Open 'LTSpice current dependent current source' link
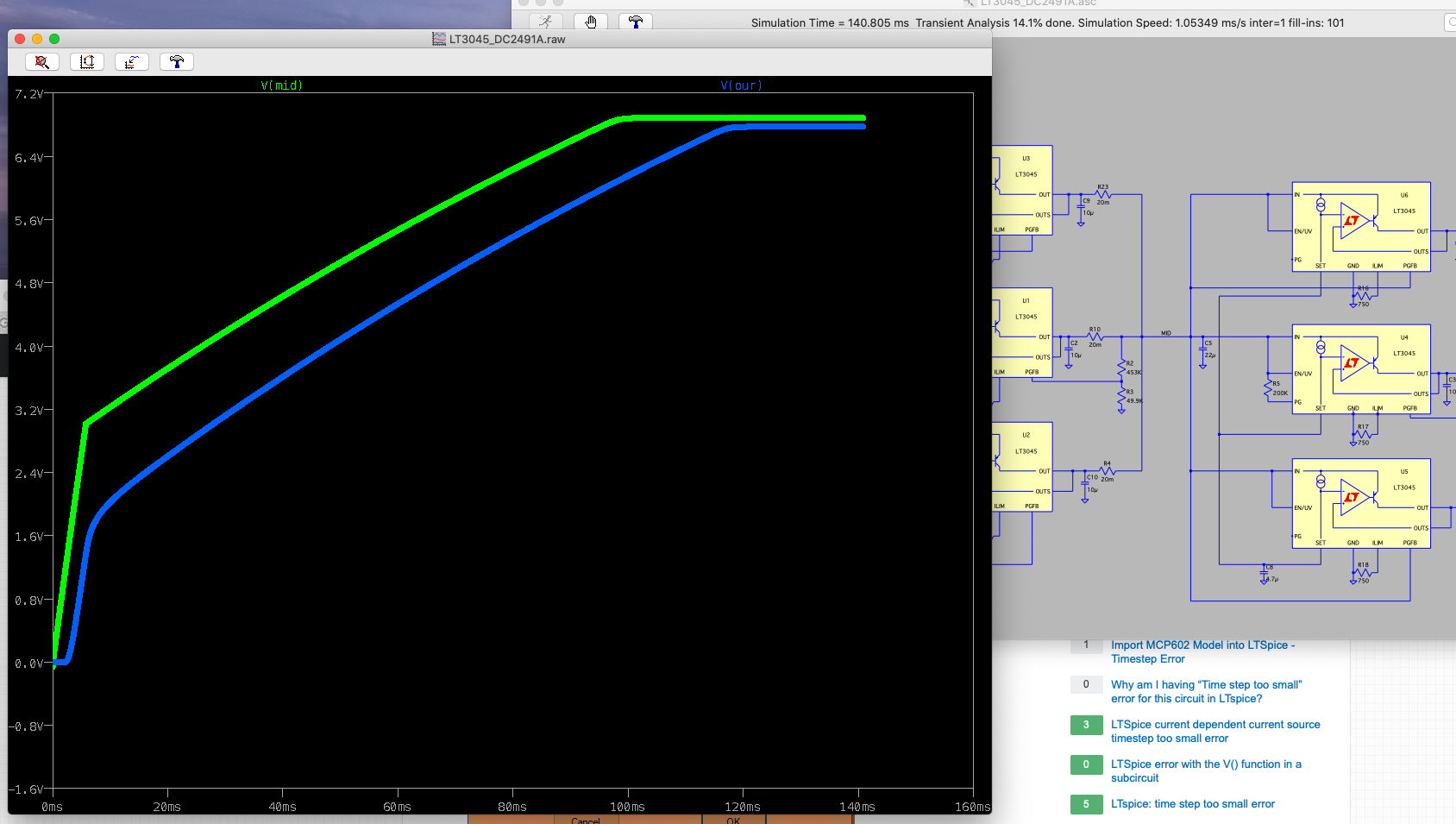Image resolution: width=1456 pixels, height=824 pixels. pyautogui.click(x=1215, y=731)
